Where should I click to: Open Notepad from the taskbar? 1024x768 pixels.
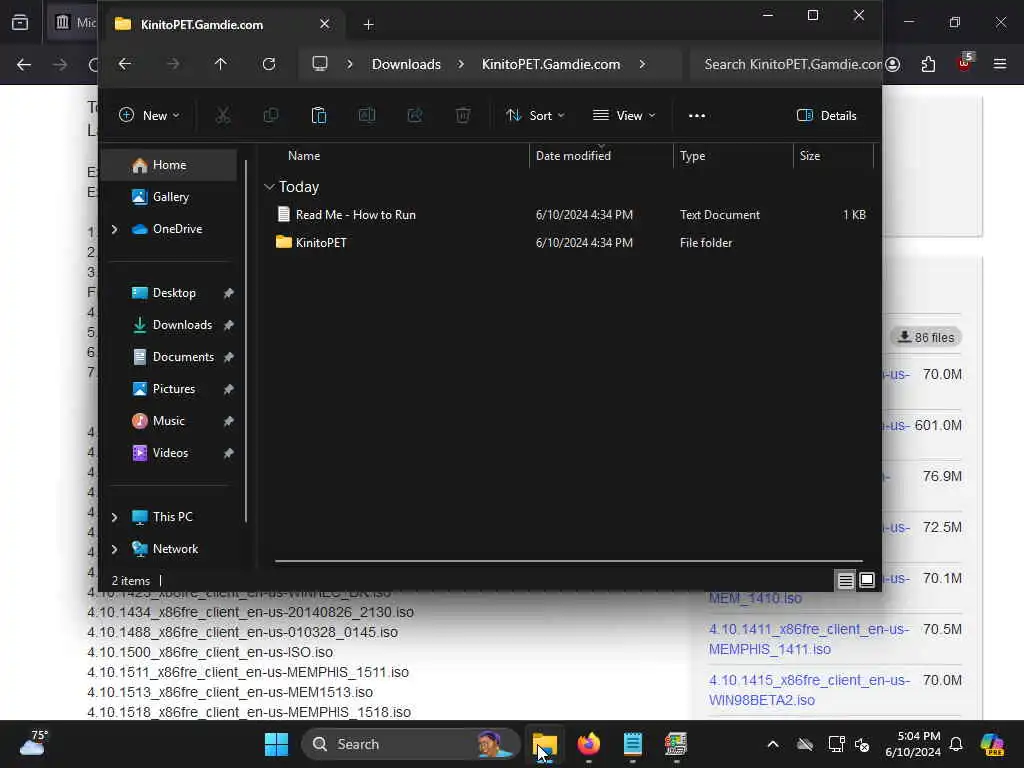632,744
